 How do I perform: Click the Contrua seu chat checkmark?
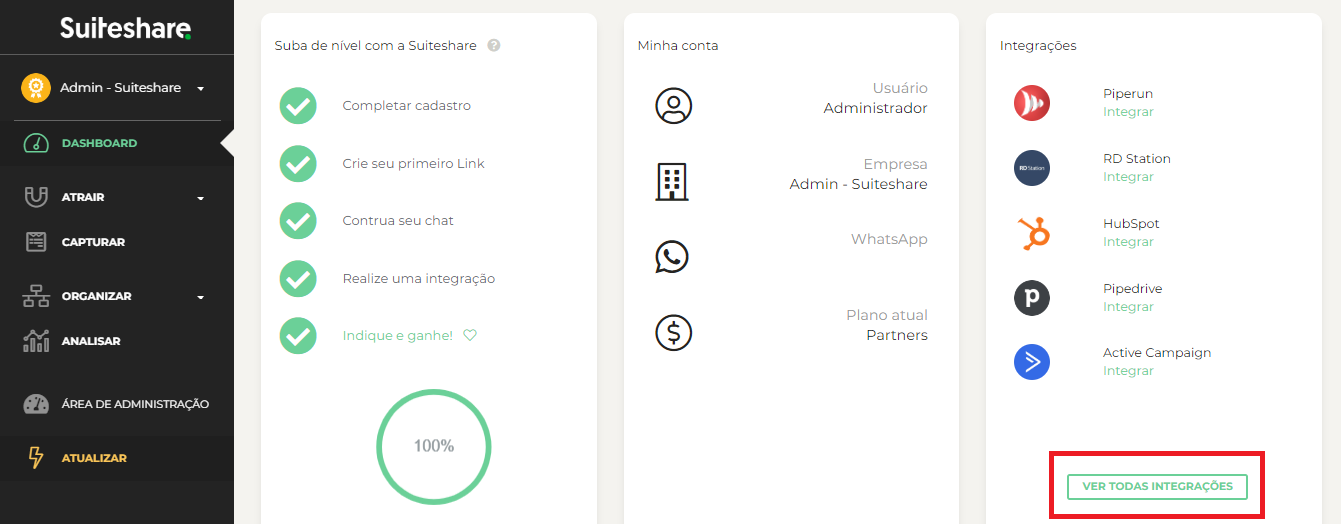click(298, 221)
